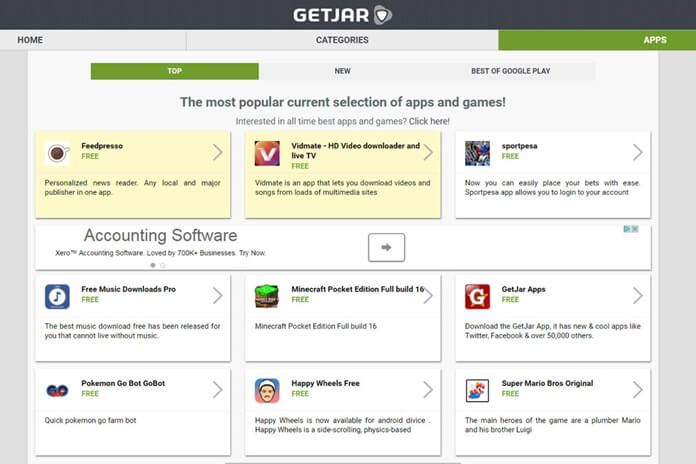696x464 pixels.
Task: Click Free Music Downloads Pro note icon
Action: 57,297
